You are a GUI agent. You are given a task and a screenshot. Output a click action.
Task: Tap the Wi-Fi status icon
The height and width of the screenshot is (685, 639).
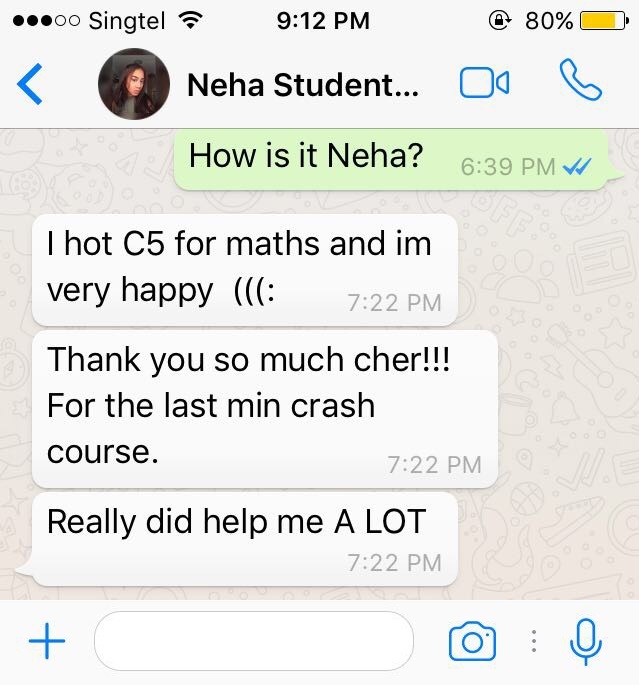tap(190, 20)
